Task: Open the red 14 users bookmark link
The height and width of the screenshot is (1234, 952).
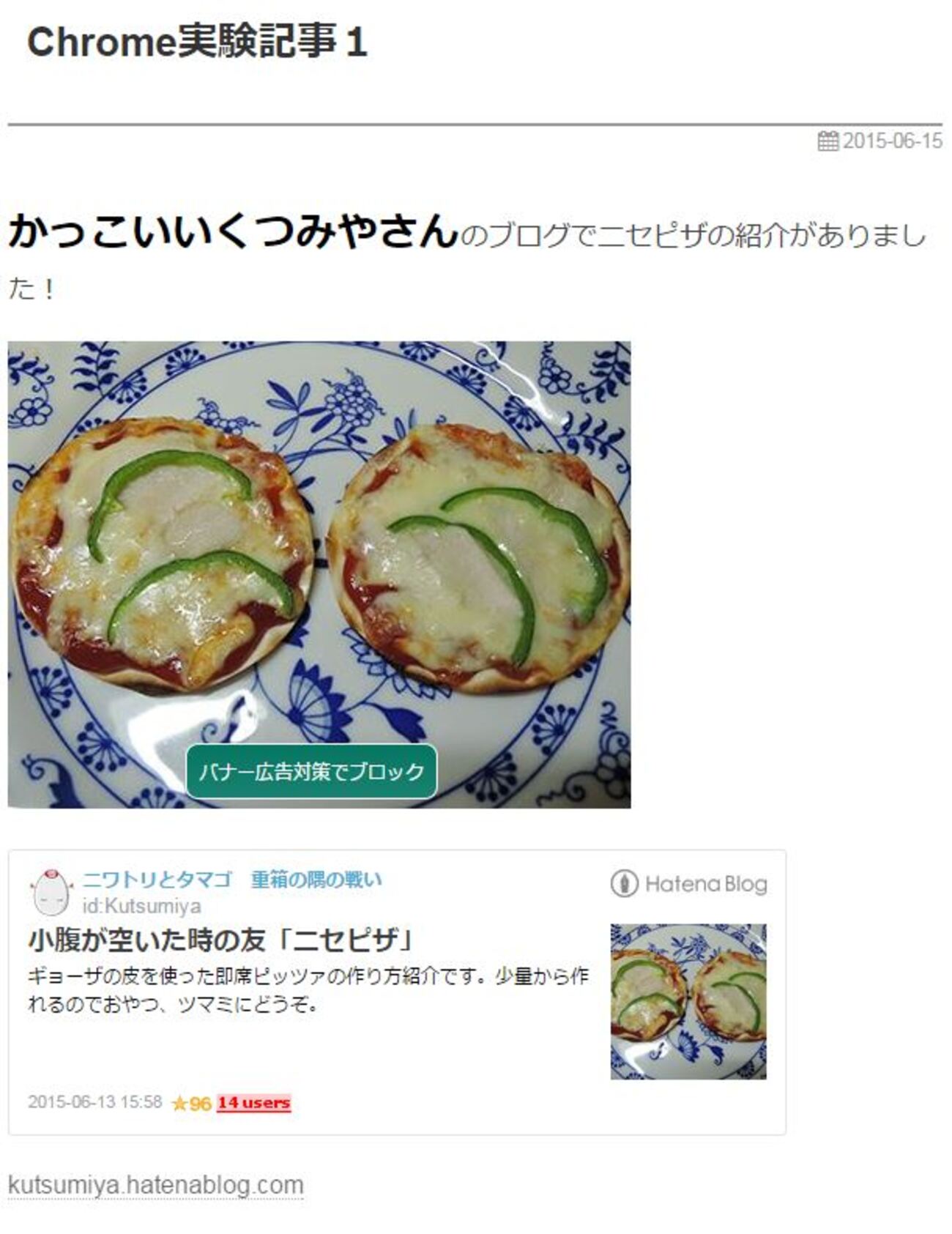Action: [x=254, y=1103]
